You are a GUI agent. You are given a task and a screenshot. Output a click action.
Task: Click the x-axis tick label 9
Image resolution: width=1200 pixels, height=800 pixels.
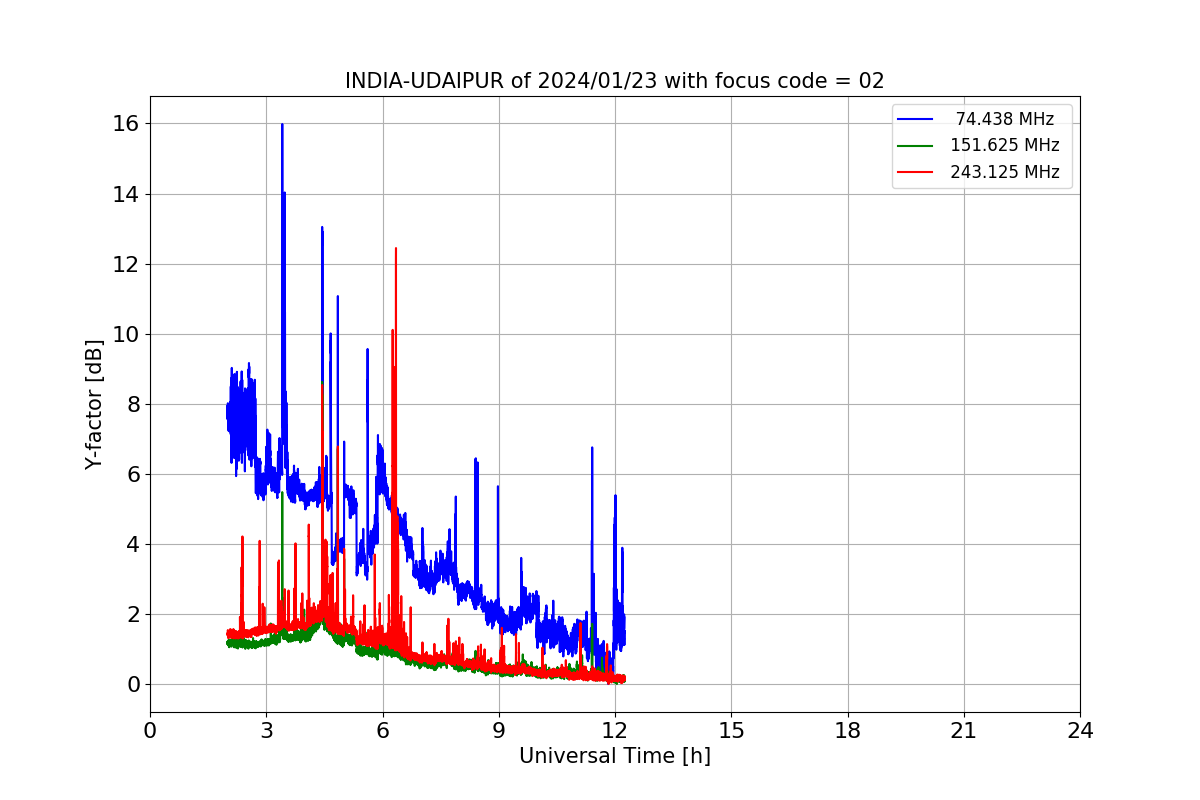(x=499, y=731)
